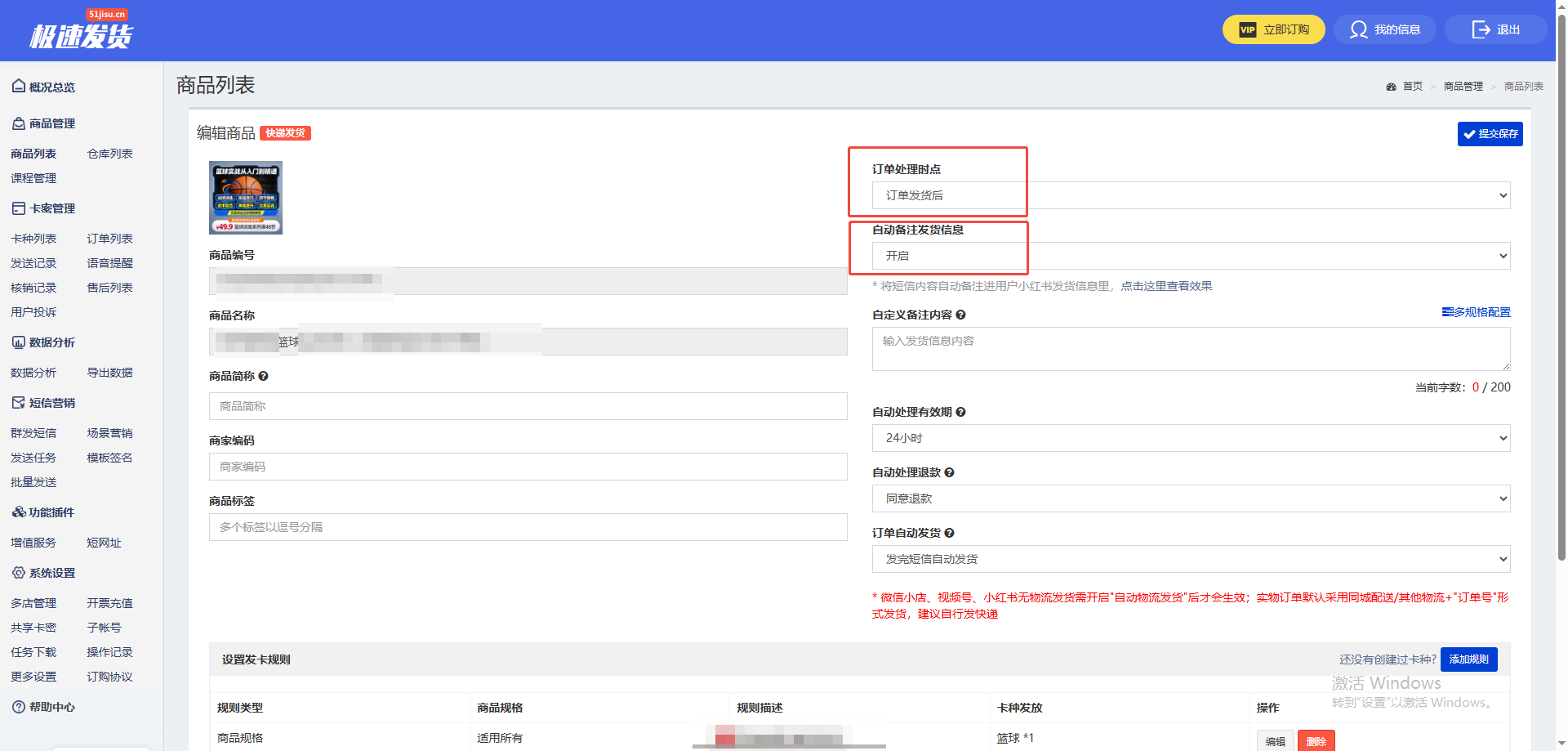Select 导出数据 from sidebar menu
This screenshot has width=1568, height=751.
(109, 373)
